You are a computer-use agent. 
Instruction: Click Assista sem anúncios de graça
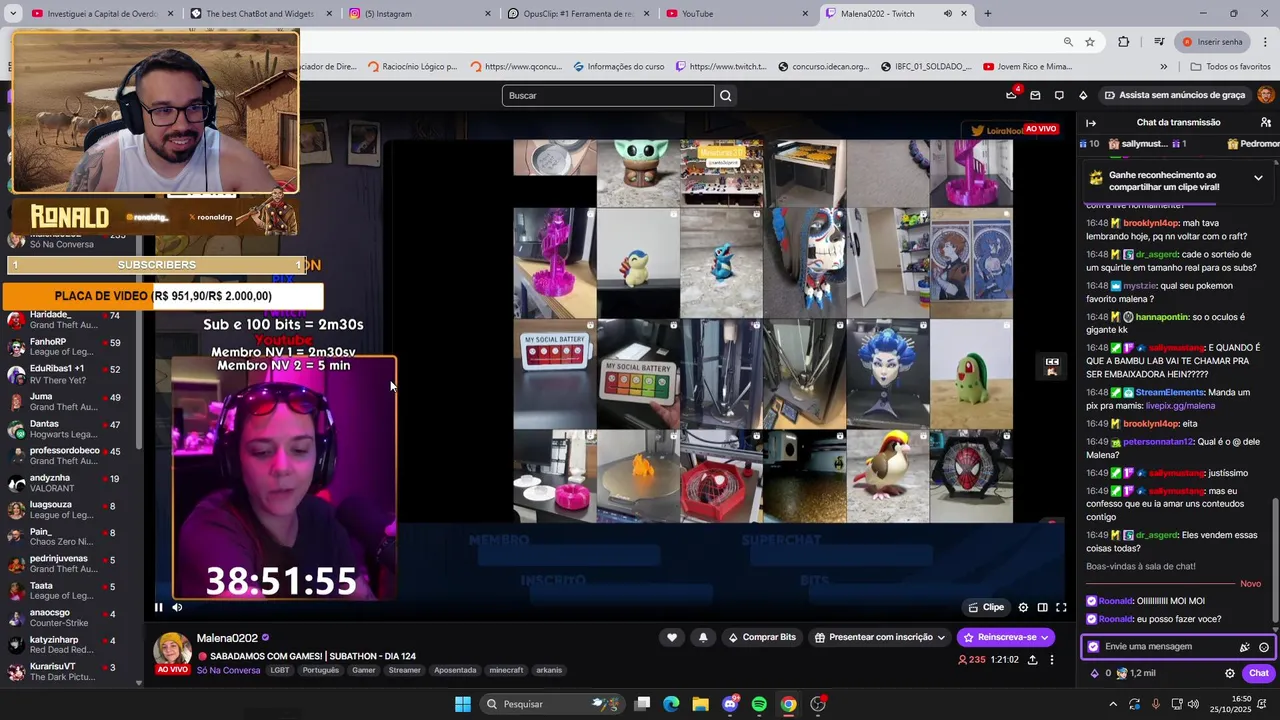1174,95
